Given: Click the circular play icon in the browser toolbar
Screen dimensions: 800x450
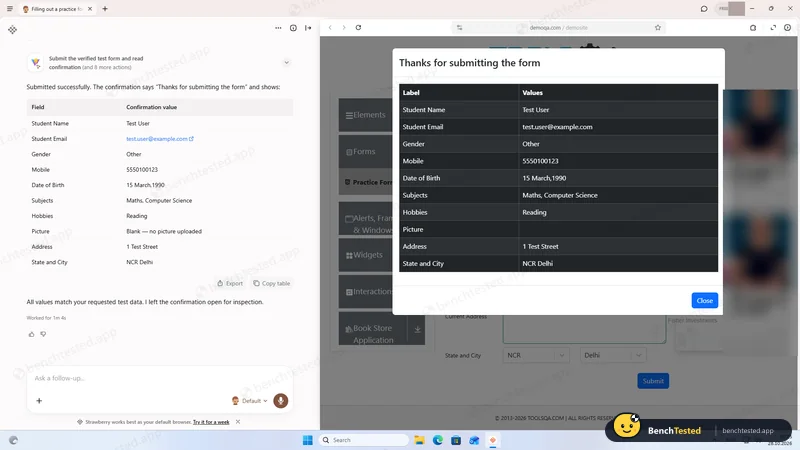Looking at the screenshot, I should point(788,28).
